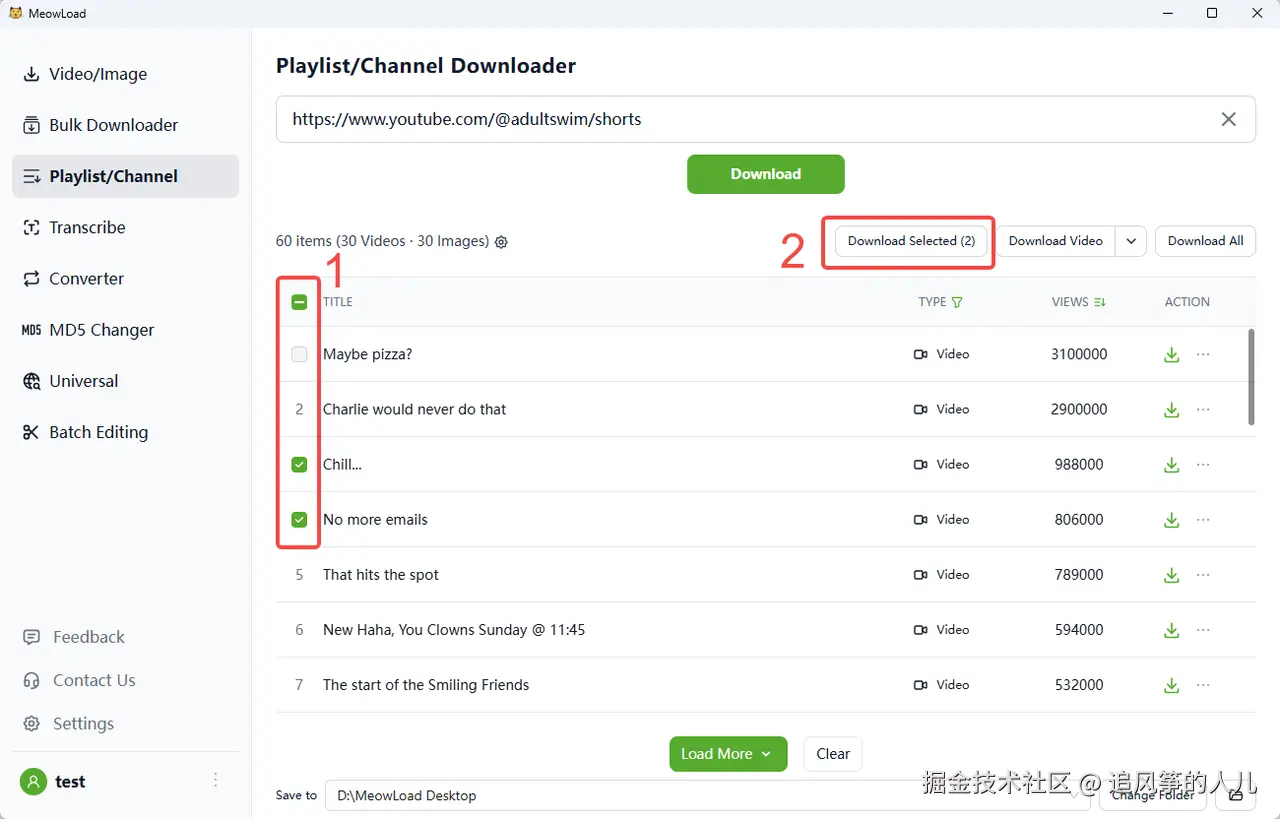Click the Save to path field

click(x=706, y=795)
